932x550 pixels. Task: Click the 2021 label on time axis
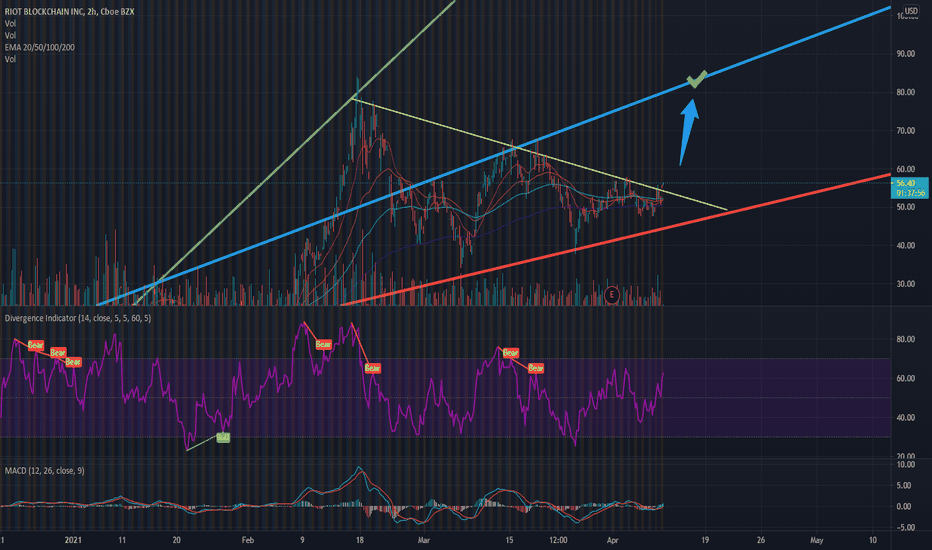[73, 540]
